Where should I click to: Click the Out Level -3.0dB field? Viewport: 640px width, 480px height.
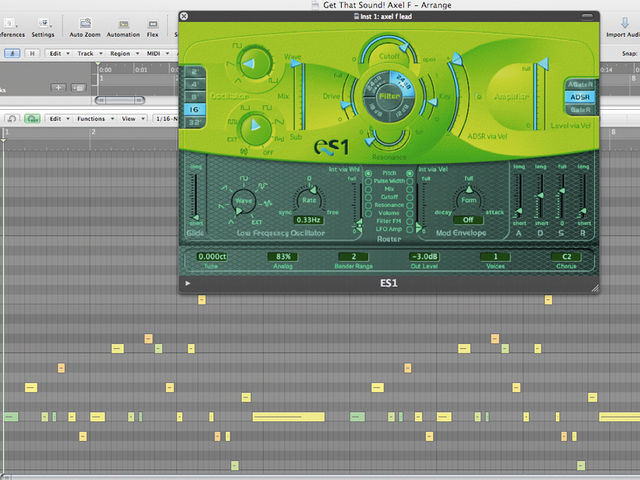424,257
